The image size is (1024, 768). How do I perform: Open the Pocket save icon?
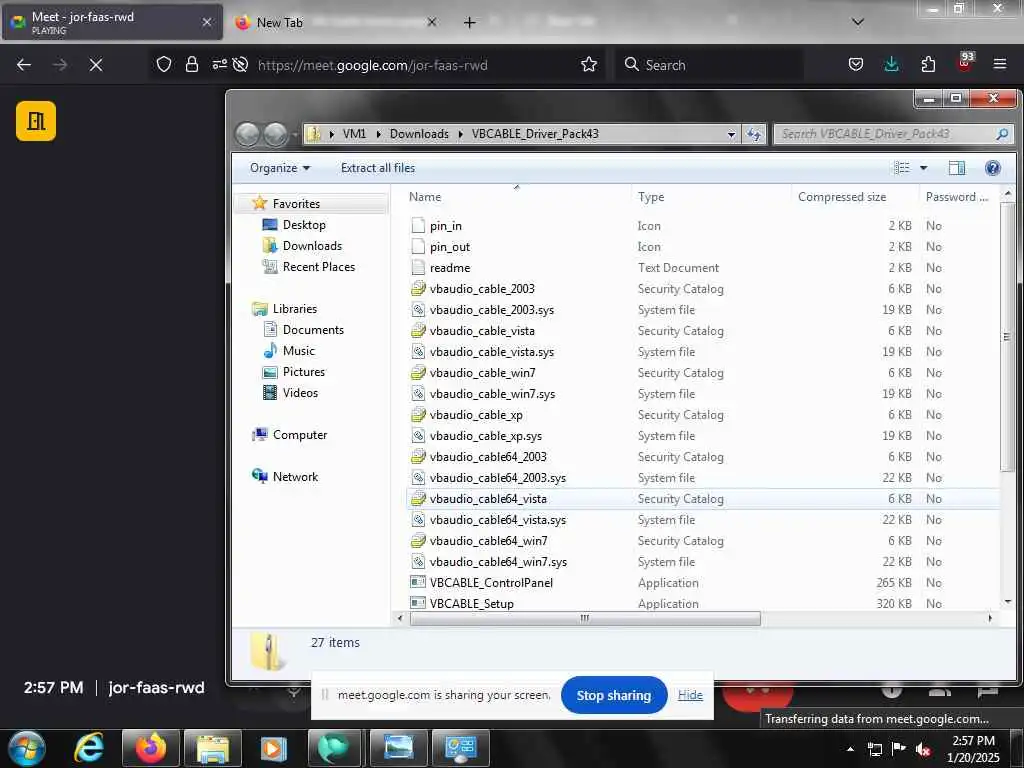[856, 64]
